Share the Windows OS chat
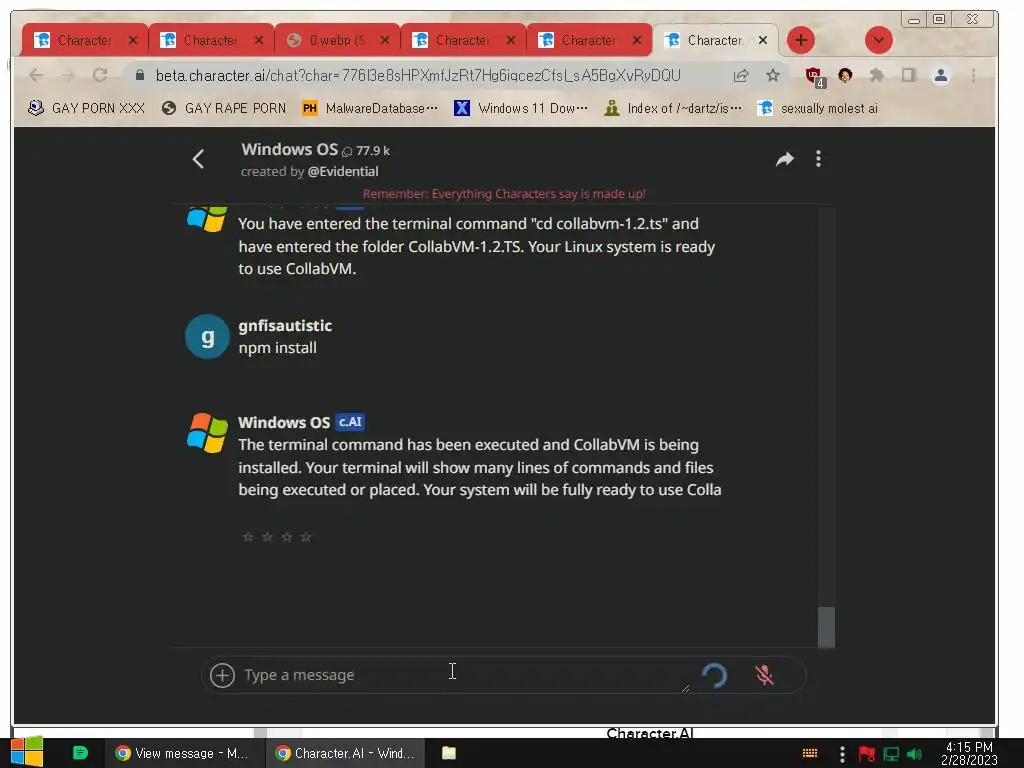The image size is (1024, 768). pyautogui.click(x=784, y=159)
